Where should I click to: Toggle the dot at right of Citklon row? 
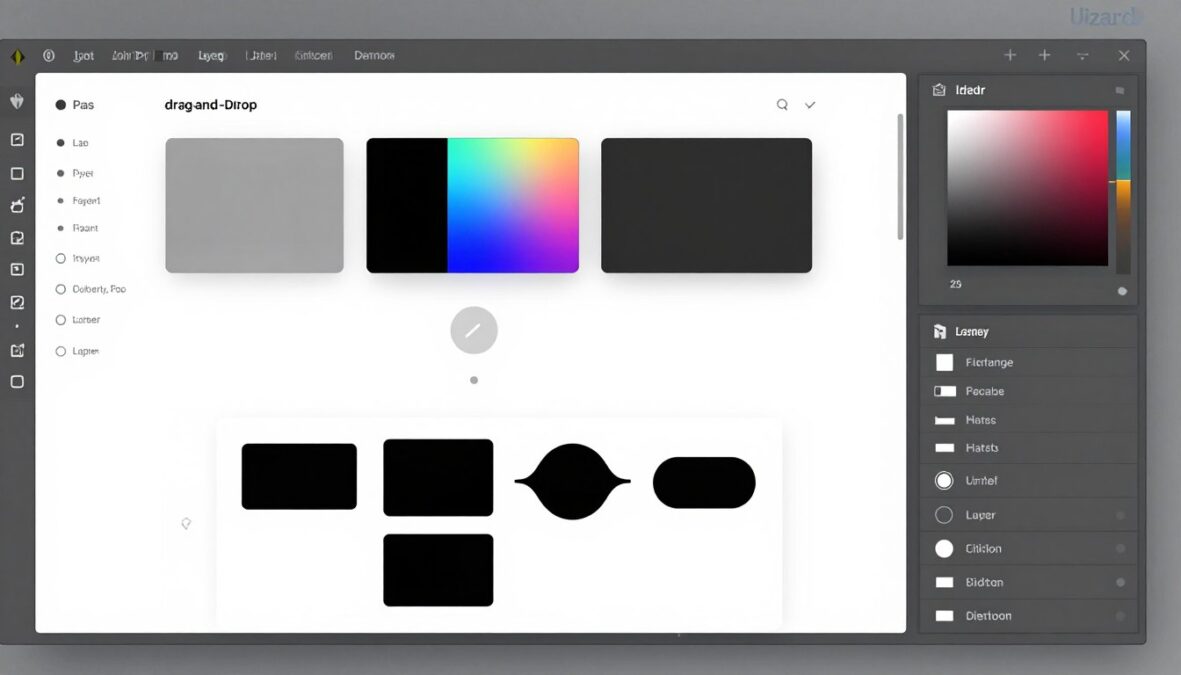(x=1121, y=549)
